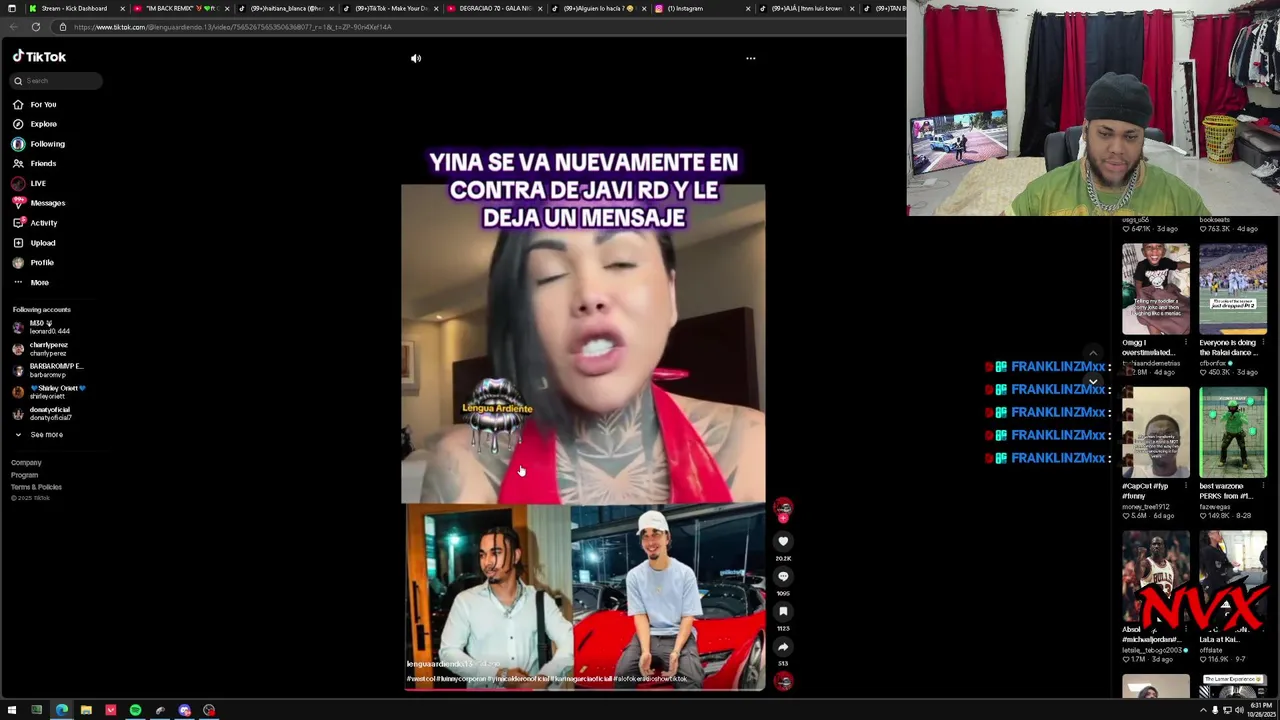Switch to the DEGRACIAO 70 - GALA tab

tap(493, 8)
